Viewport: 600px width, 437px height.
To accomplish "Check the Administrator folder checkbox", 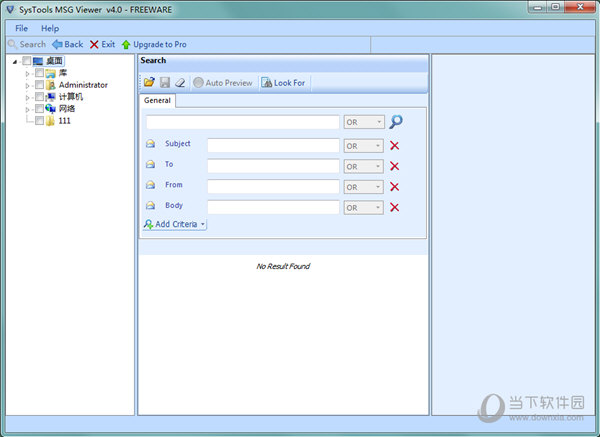I will point(39,85).
